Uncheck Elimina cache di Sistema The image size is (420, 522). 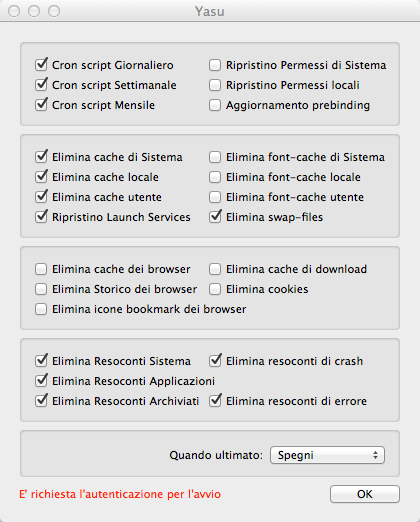(41, 157)
